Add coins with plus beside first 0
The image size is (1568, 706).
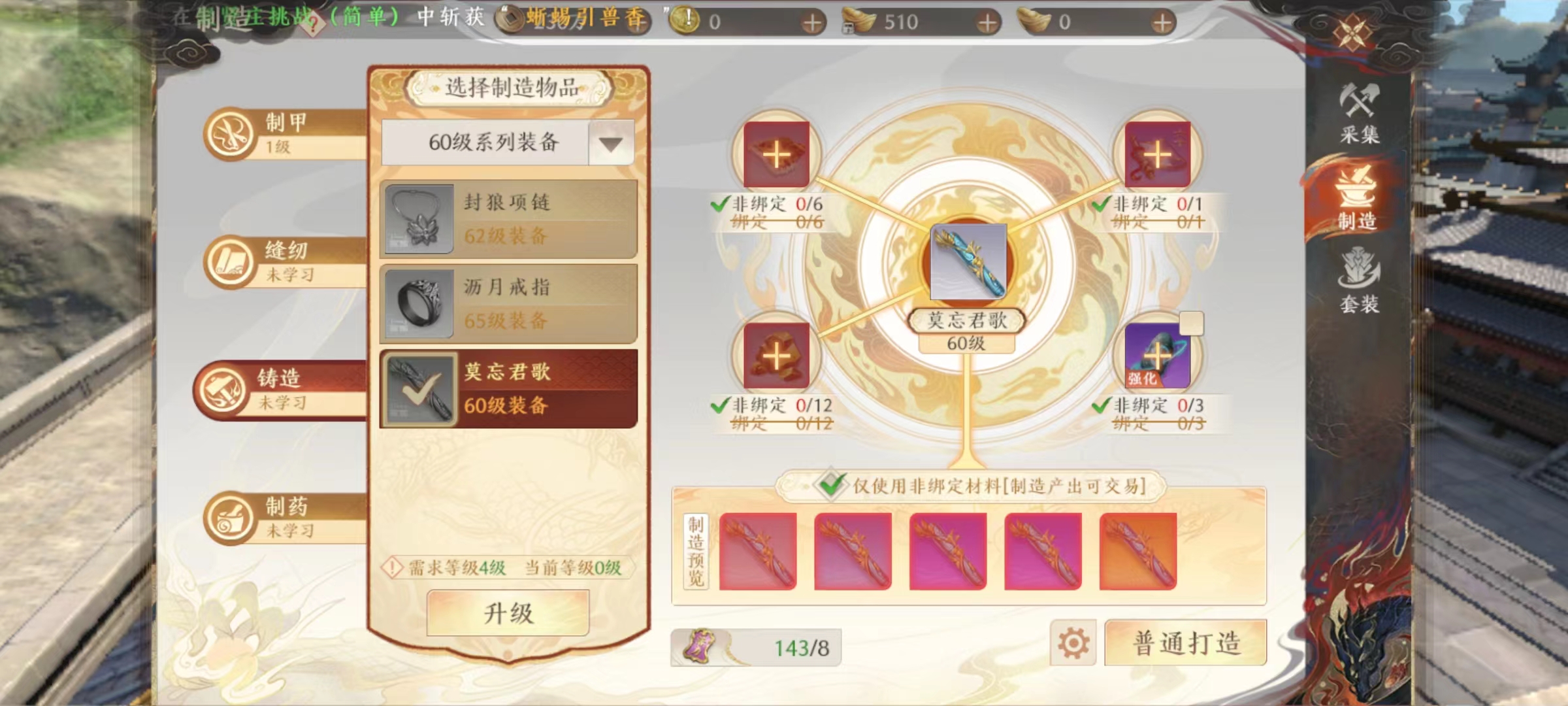click(812, 24)
